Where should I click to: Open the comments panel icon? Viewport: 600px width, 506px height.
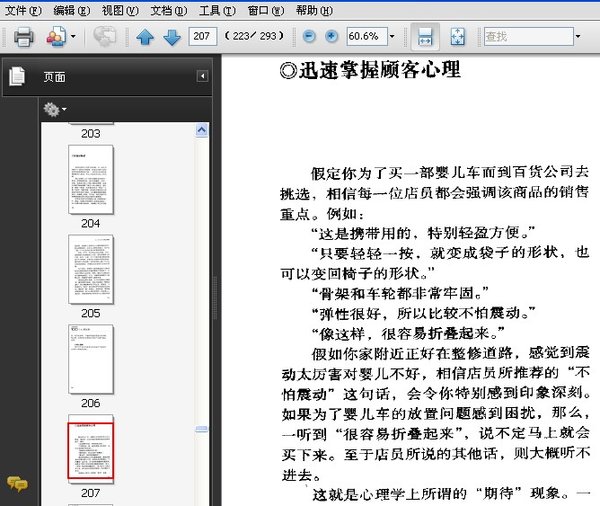(x=17, y=484)
